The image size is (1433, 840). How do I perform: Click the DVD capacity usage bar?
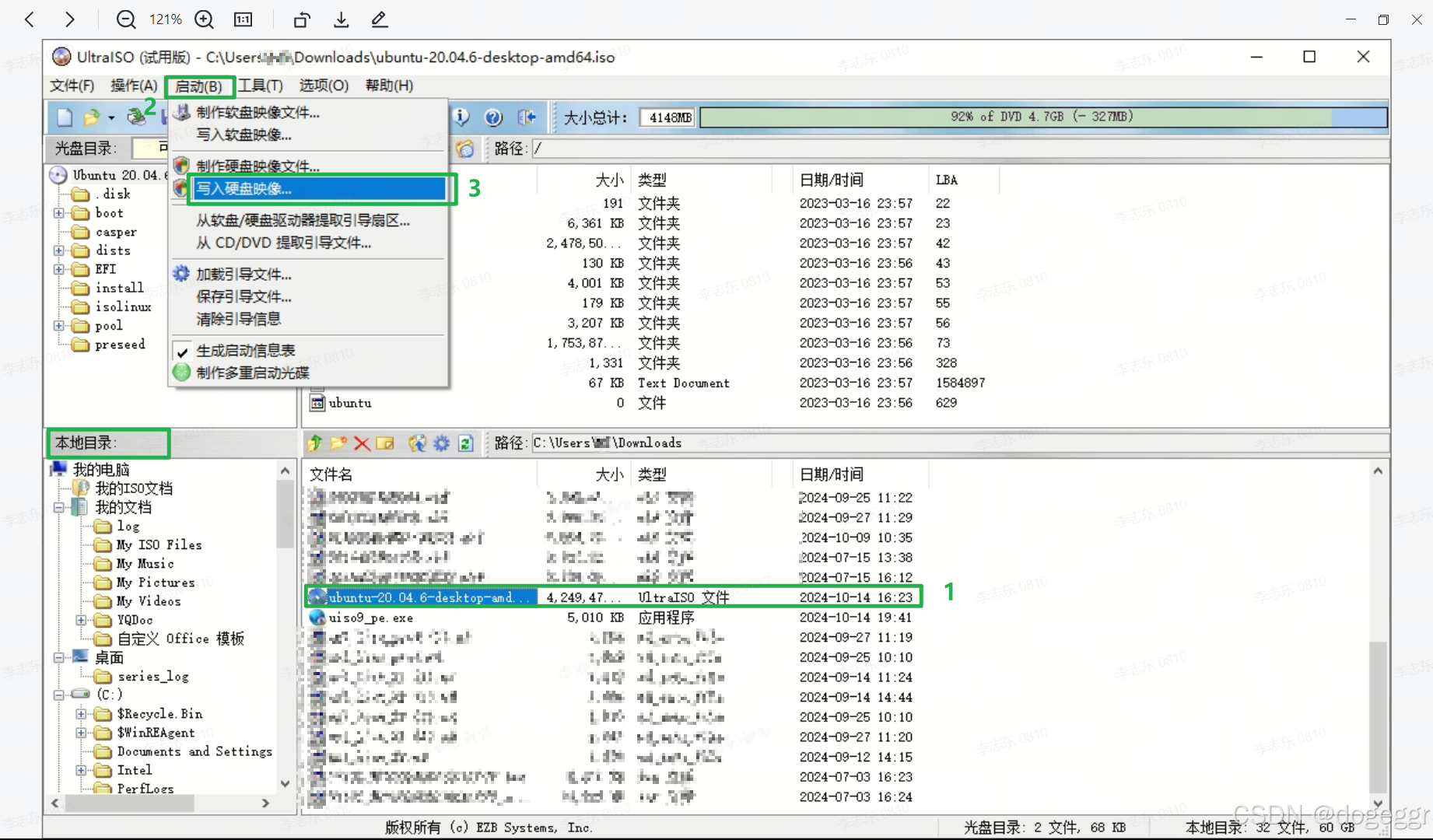click(x=1043, y=117)
